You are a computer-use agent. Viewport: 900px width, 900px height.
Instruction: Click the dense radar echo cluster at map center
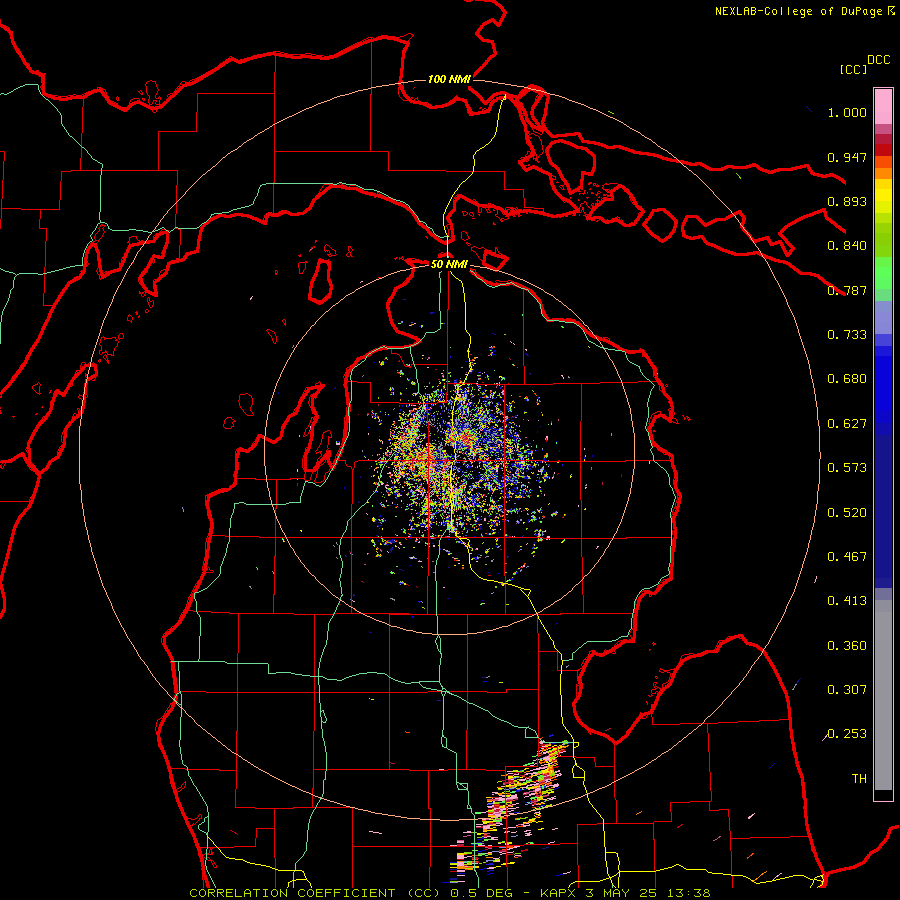click(459, 459)
